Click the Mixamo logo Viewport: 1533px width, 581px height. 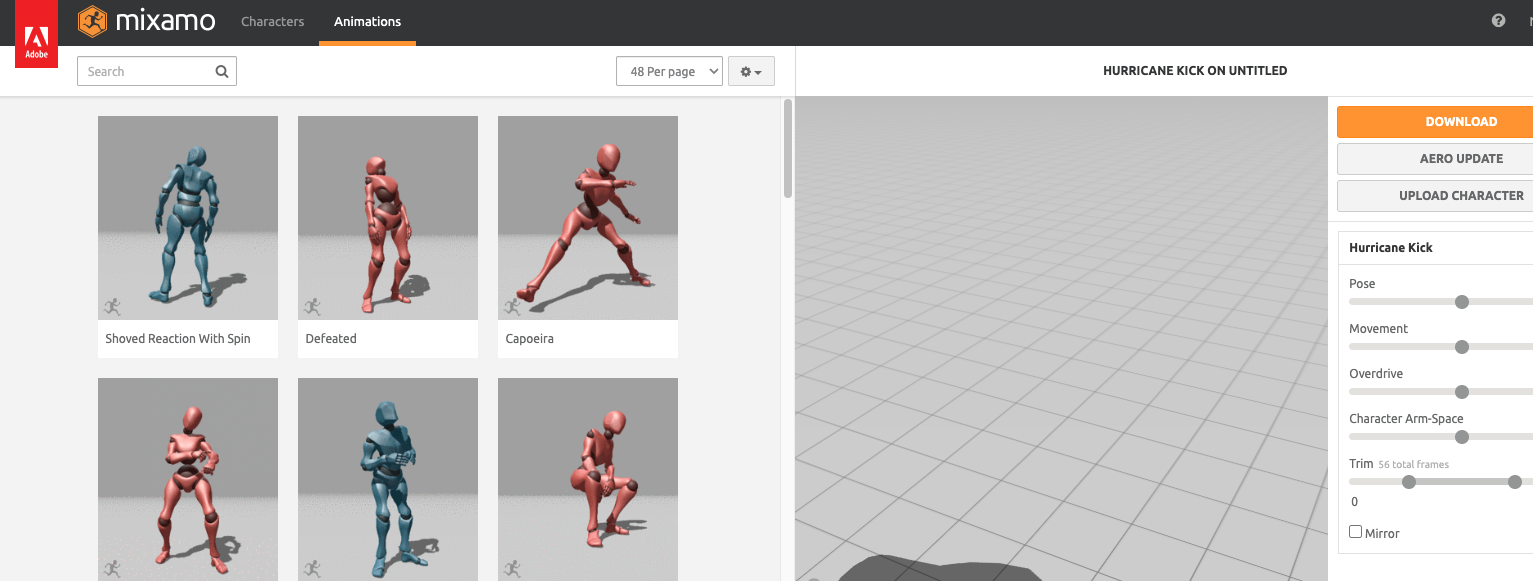(x=147, y=20)
